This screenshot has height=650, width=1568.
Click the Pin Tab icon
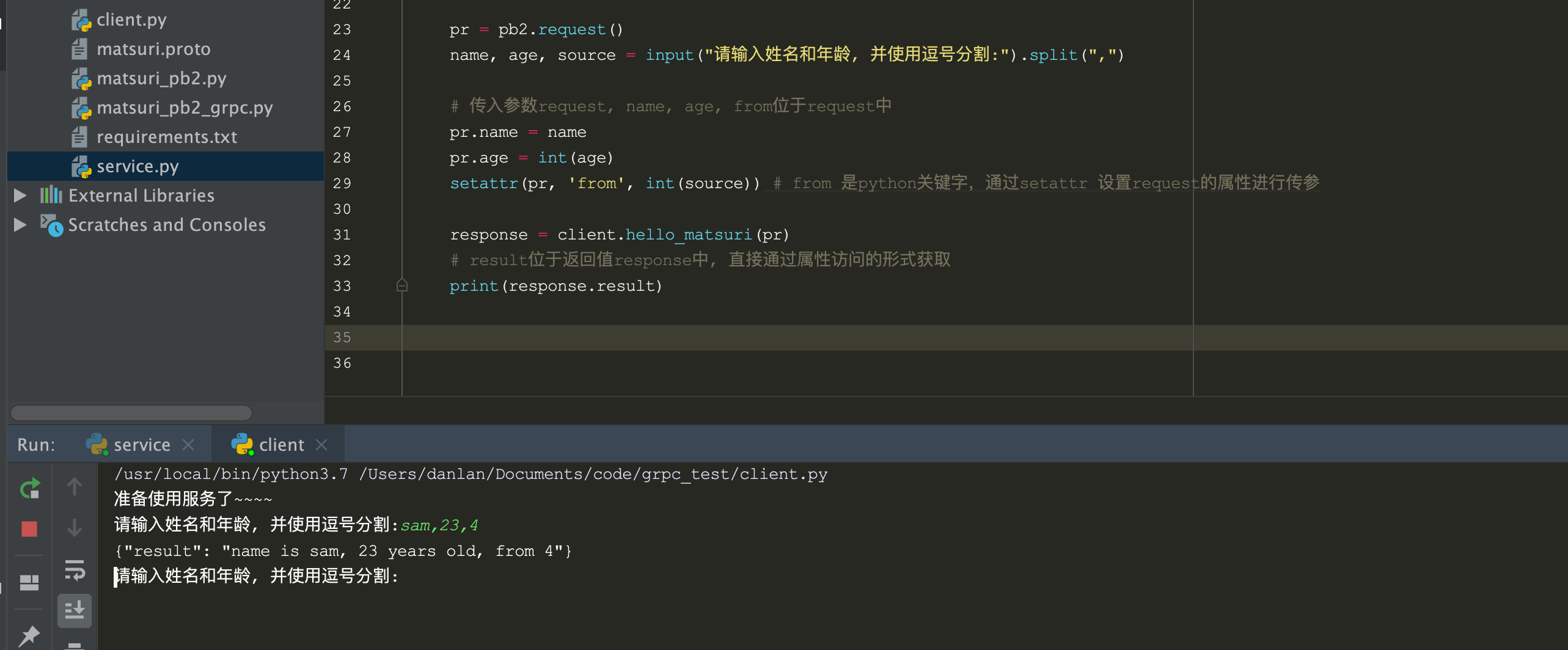pyautogui.click(x=29, y=636)
